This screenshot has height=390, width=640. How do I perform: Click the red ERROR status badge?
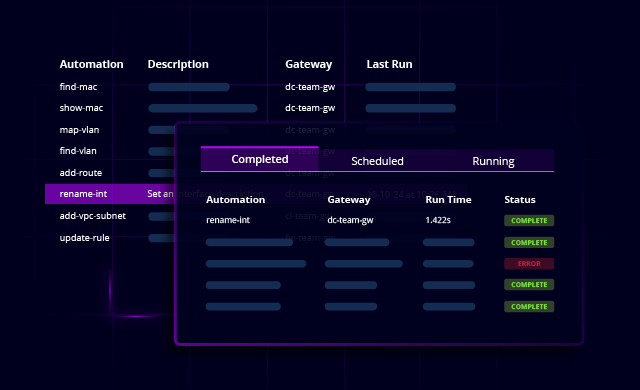[x=529, y=264]
